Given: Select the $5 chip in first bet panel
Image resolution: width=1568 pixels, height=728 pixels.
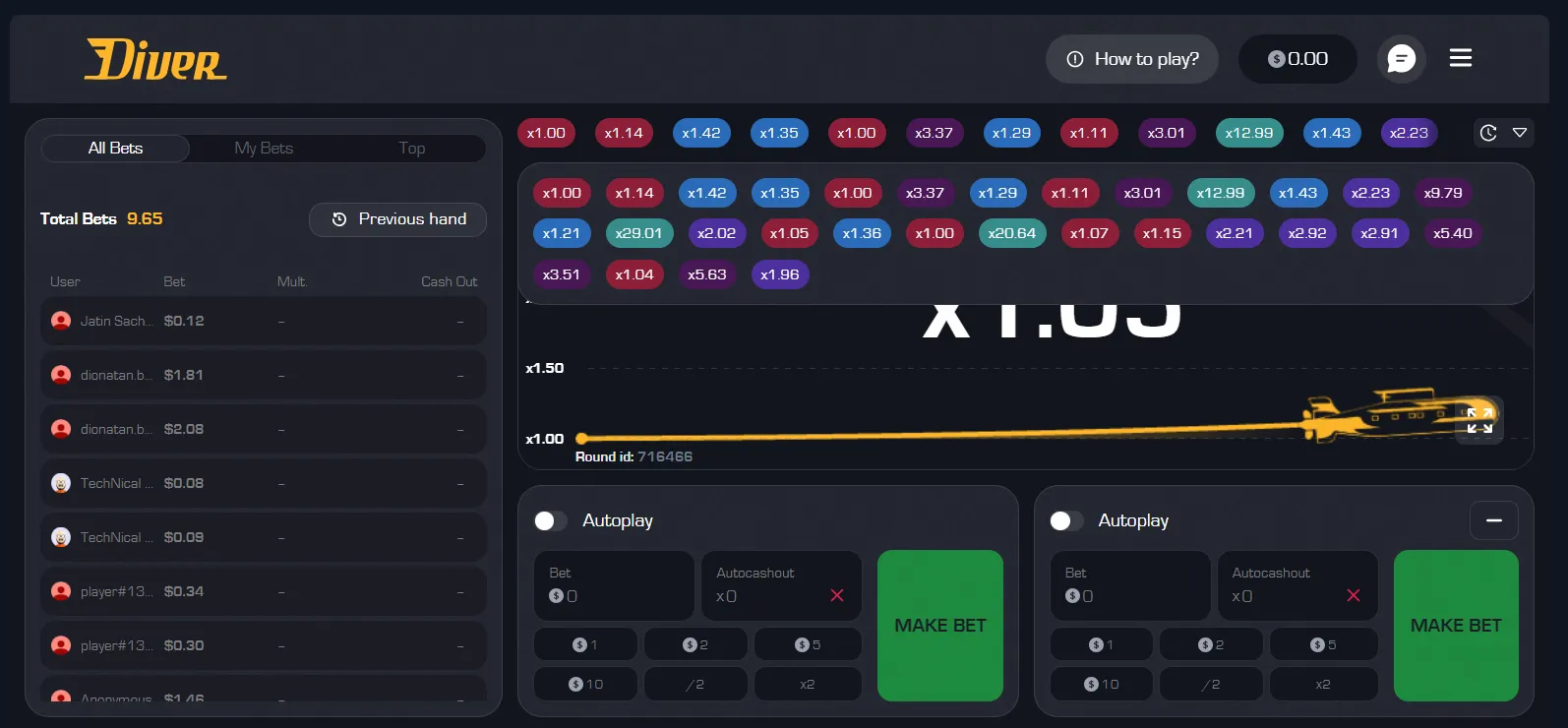Looking at the screenshot, I should (808, 644).
